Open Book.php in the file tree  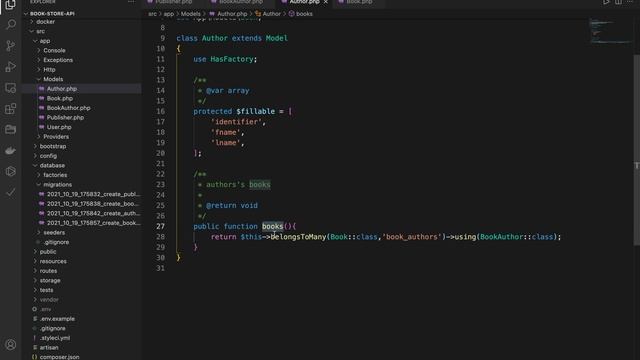[60, 98]
